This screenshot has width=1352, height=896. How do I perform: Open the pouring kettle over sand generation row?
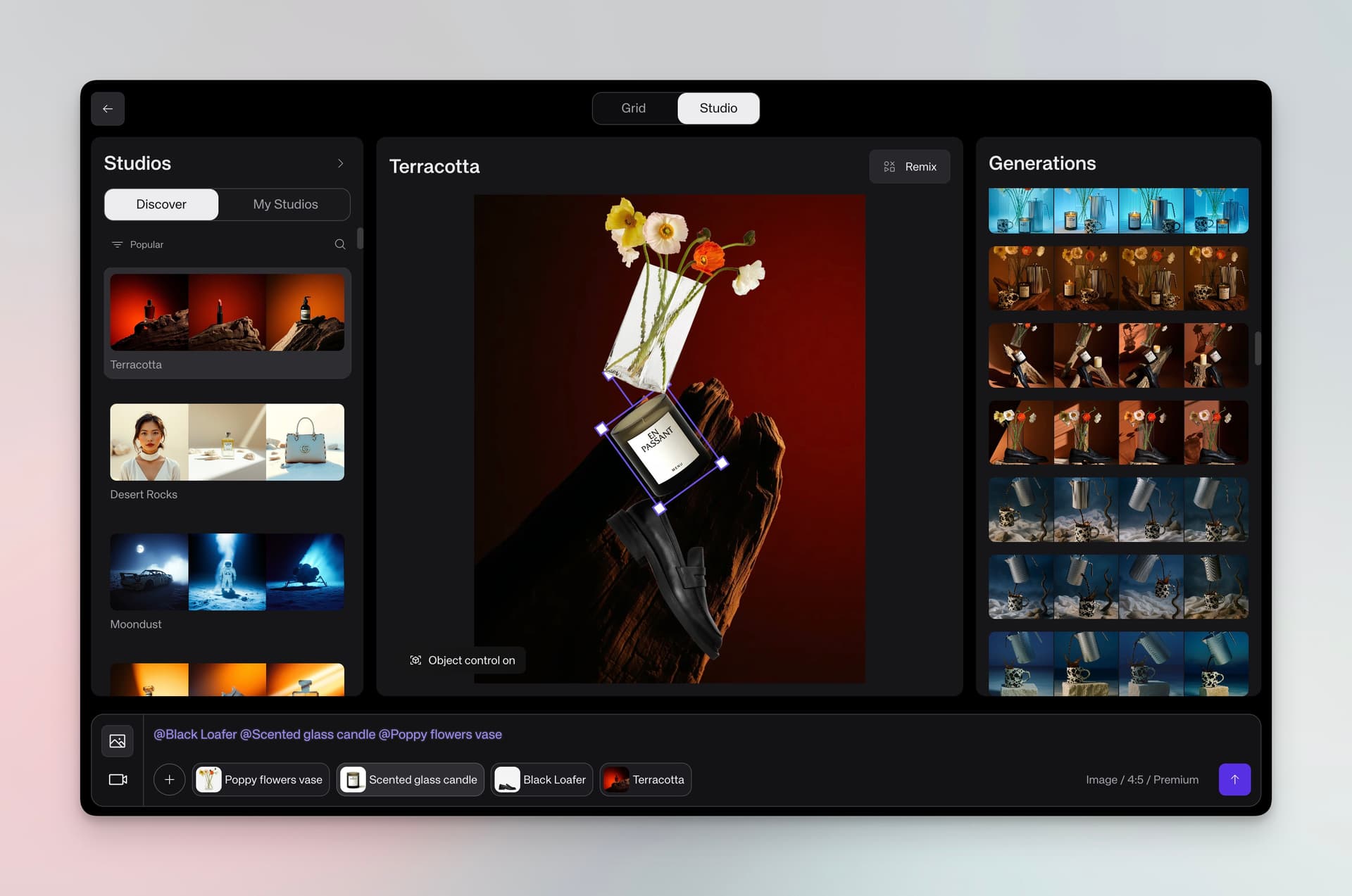click(1118, 510)
